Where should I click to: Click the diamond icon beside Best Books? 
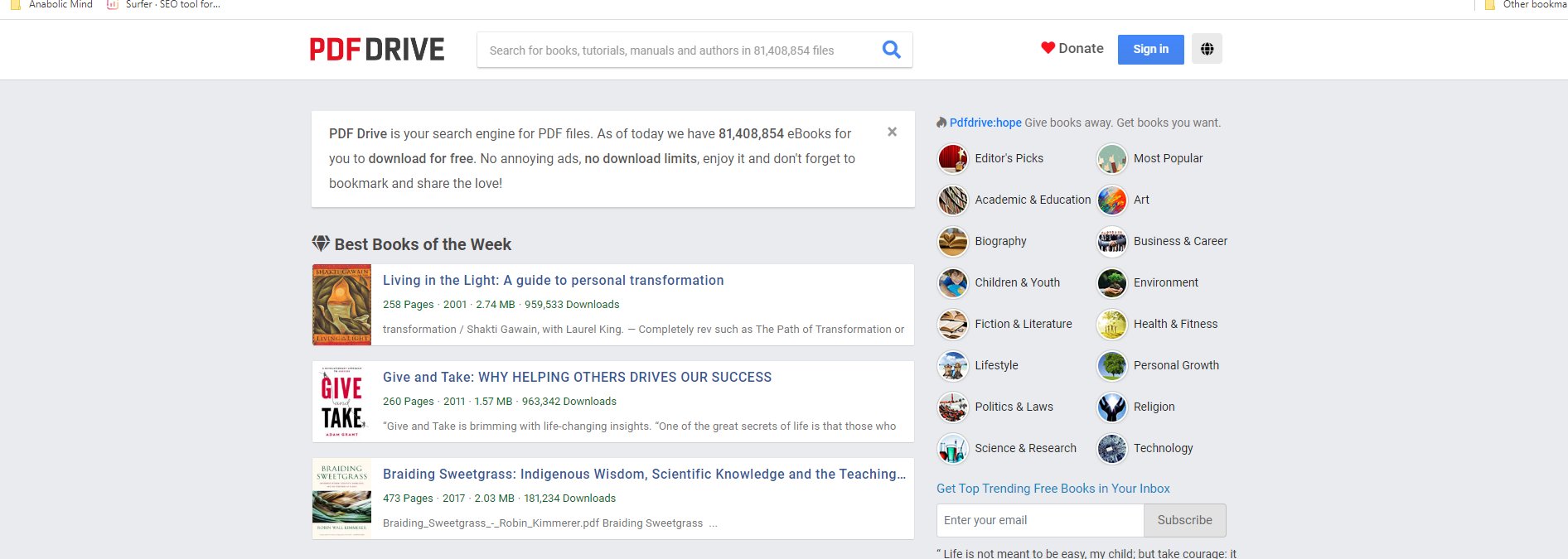pyautogui.click(x=321, y=243)
